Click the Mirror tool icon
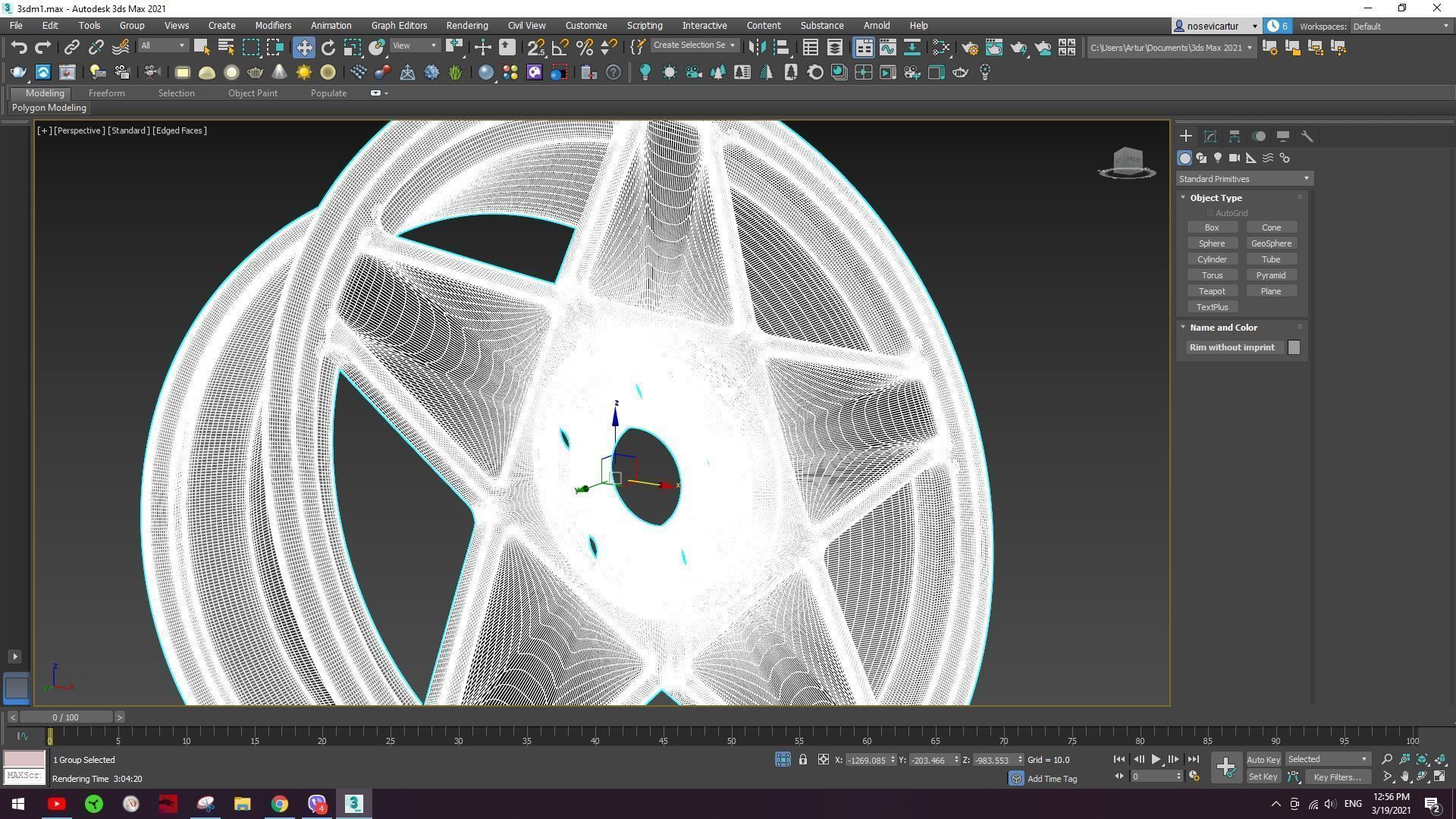The image size is (1456, 819). (756, 48)
